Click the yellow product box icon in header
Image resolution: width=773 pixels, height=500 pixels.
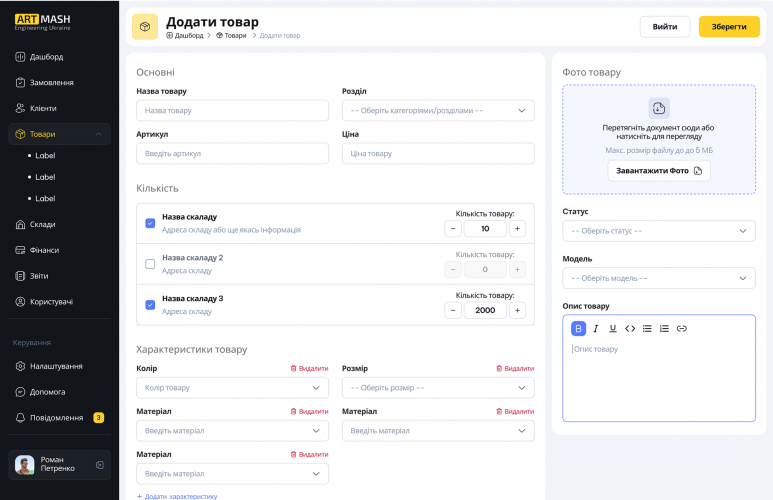click(145, 27)
